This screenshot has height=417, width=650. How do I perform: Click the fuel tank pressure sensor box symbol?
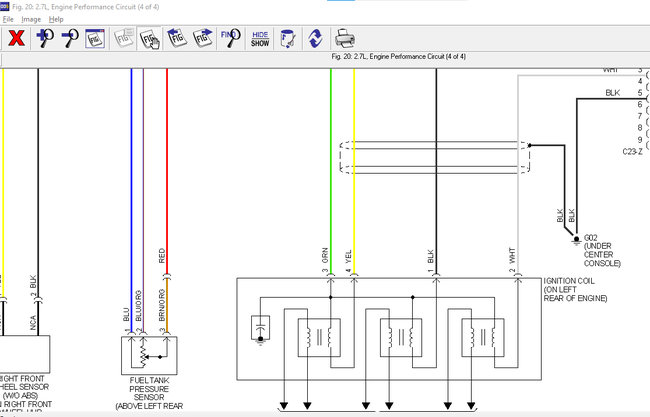coord(149,355)
